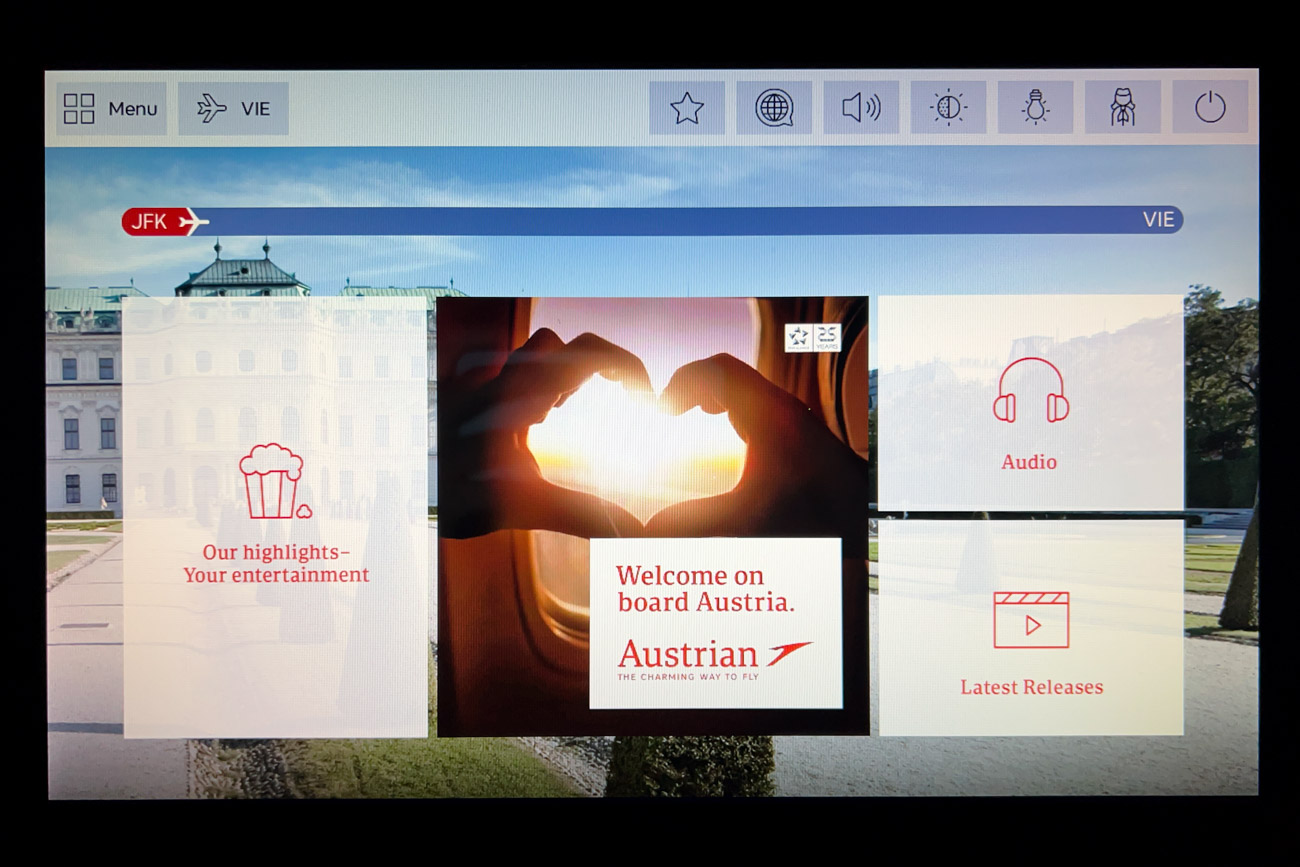Change language with the globe icon
The height and width of the screenshot is (867, 1300).
point(774,108)
